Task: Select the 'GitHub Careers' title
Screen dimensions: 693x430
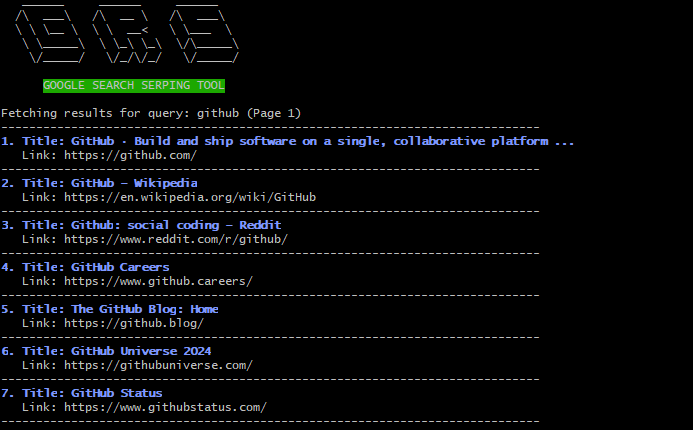Action: [120, 267]
